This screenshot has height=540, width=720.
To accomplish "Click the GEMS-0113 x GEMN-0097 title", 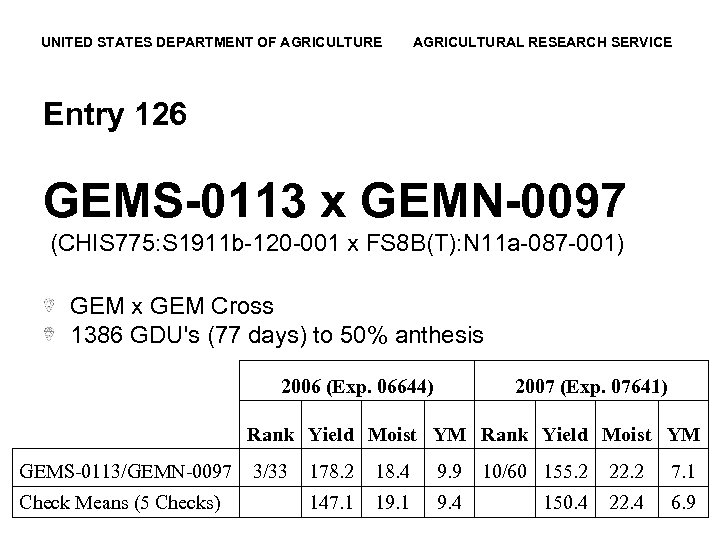I will pos(335,200).
